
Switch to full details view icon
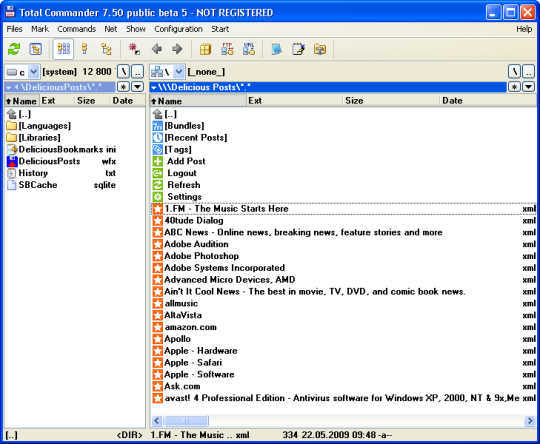click(x=85, y=49)
